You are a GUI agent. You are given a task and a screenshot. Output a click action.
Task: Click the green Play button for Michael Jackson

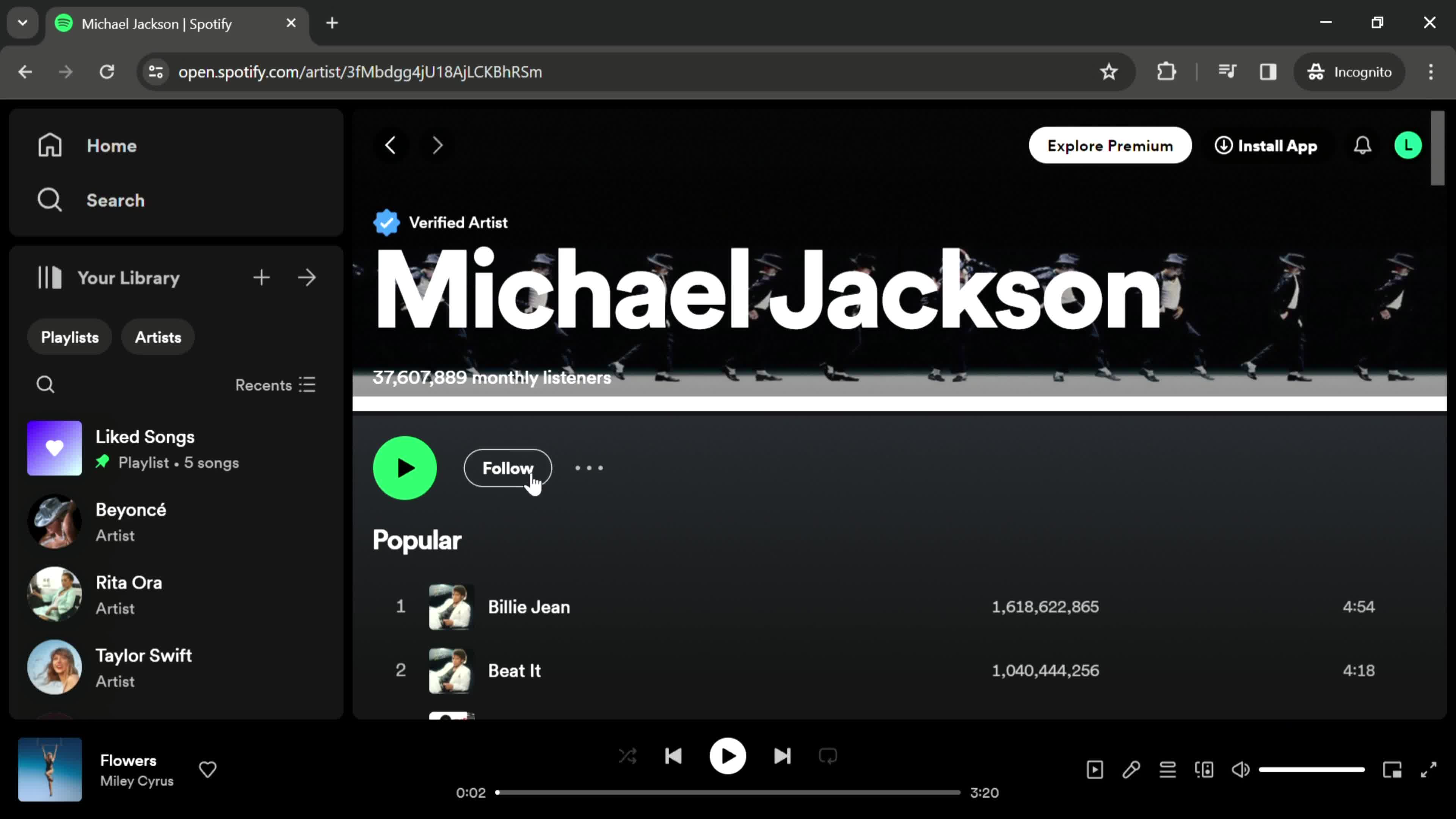[405, 467]
